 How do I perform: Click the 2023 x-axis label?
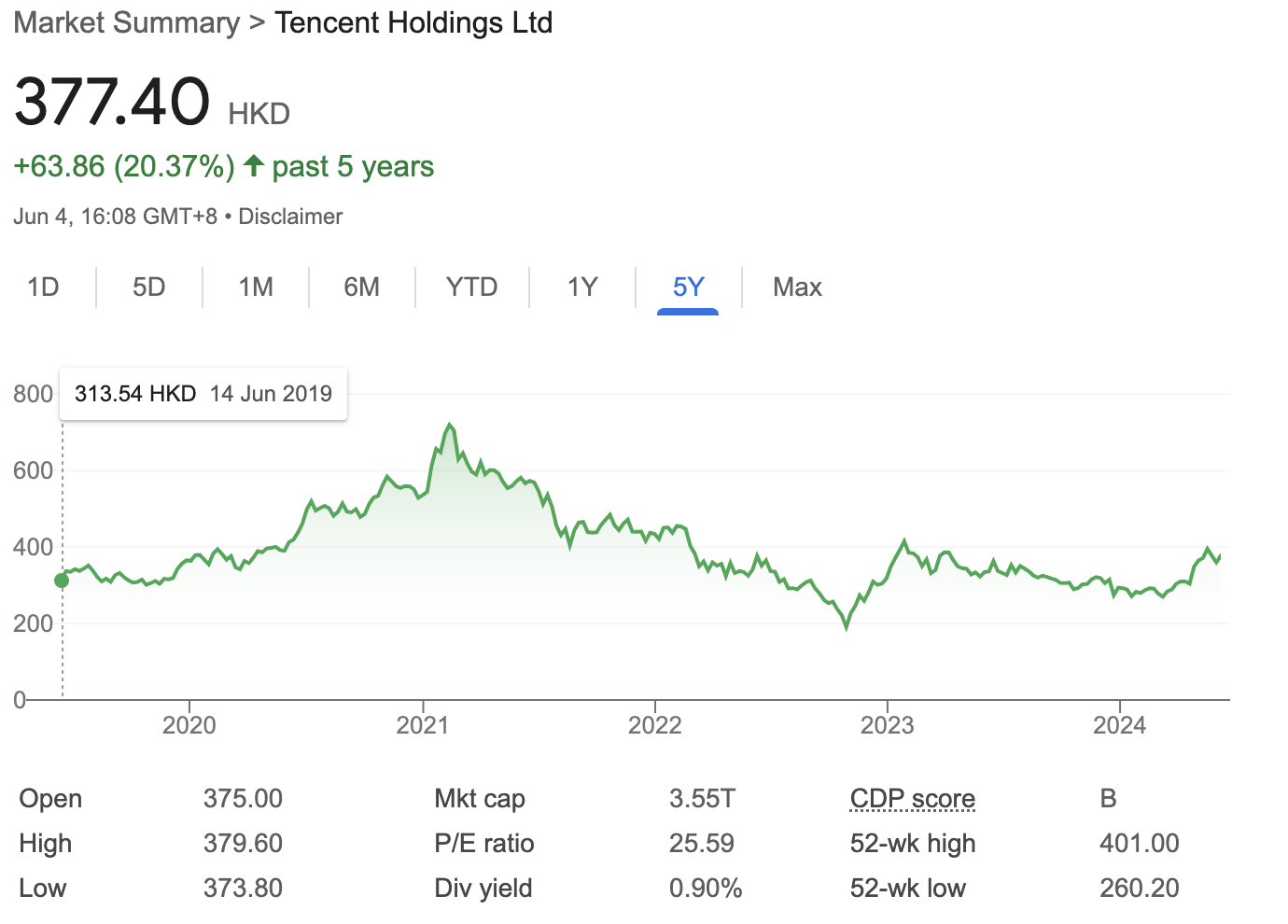(887, 725)
